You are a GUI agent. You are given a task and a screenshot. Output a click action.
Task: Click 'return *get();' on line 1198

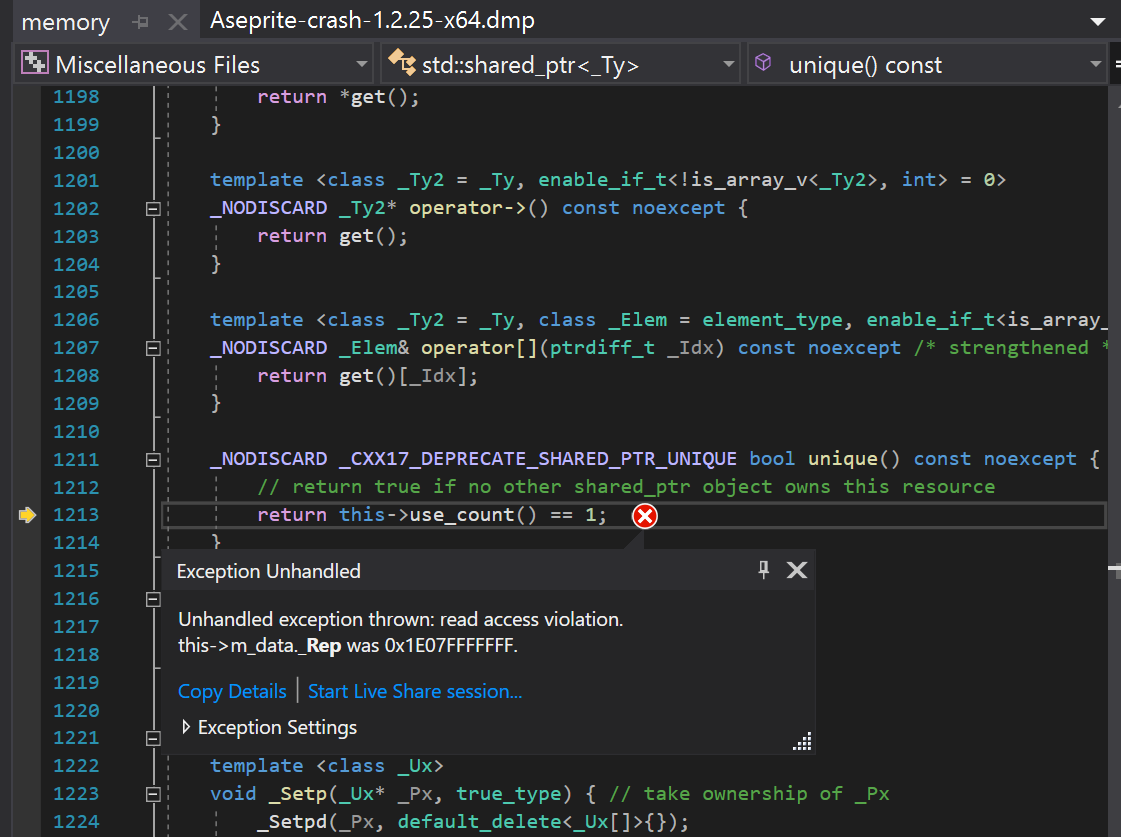pos(338,96)
